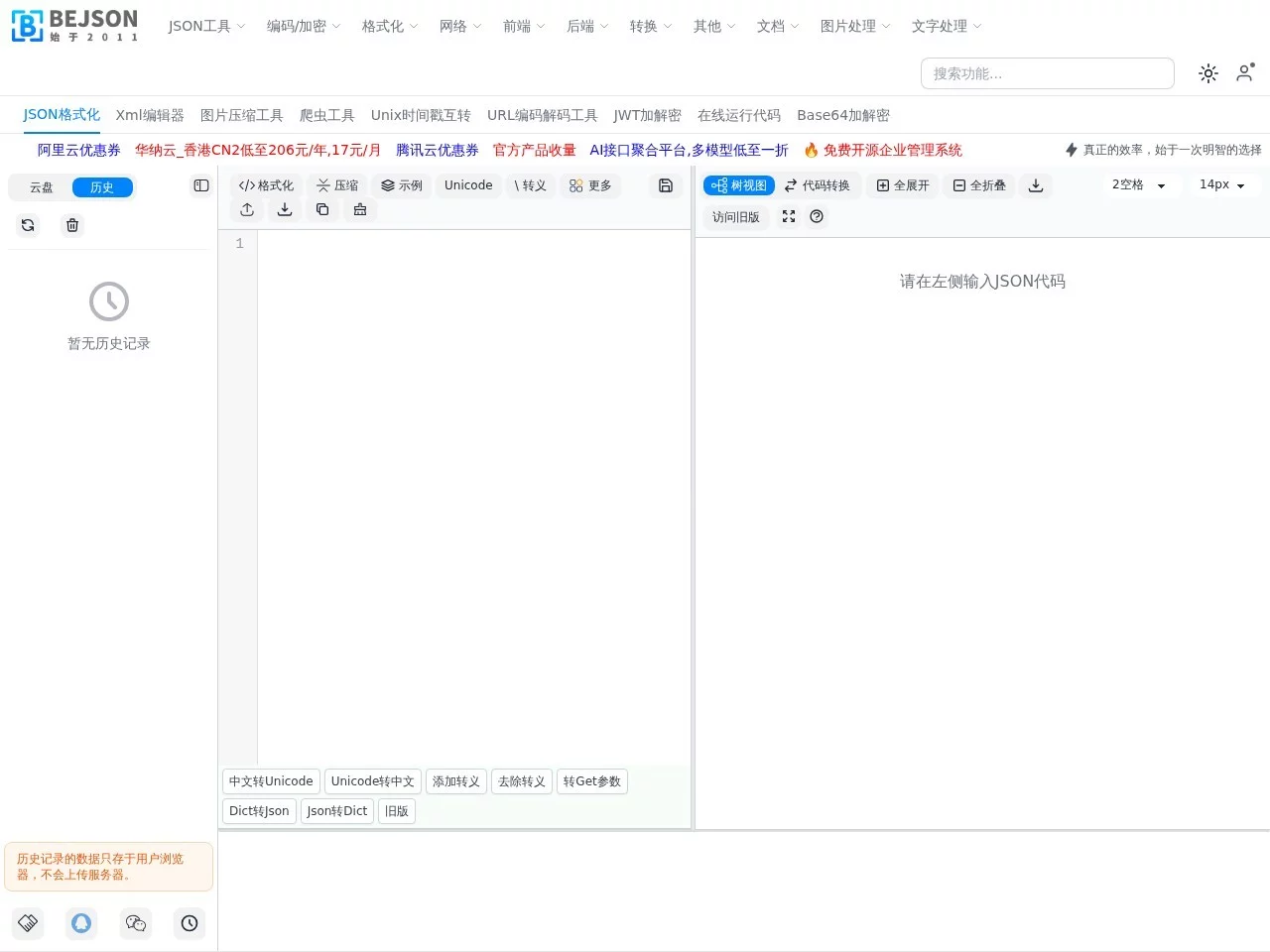The image size is (1270, 952).
Task: Expand the 更多 (more) menu
Action: 590,185
